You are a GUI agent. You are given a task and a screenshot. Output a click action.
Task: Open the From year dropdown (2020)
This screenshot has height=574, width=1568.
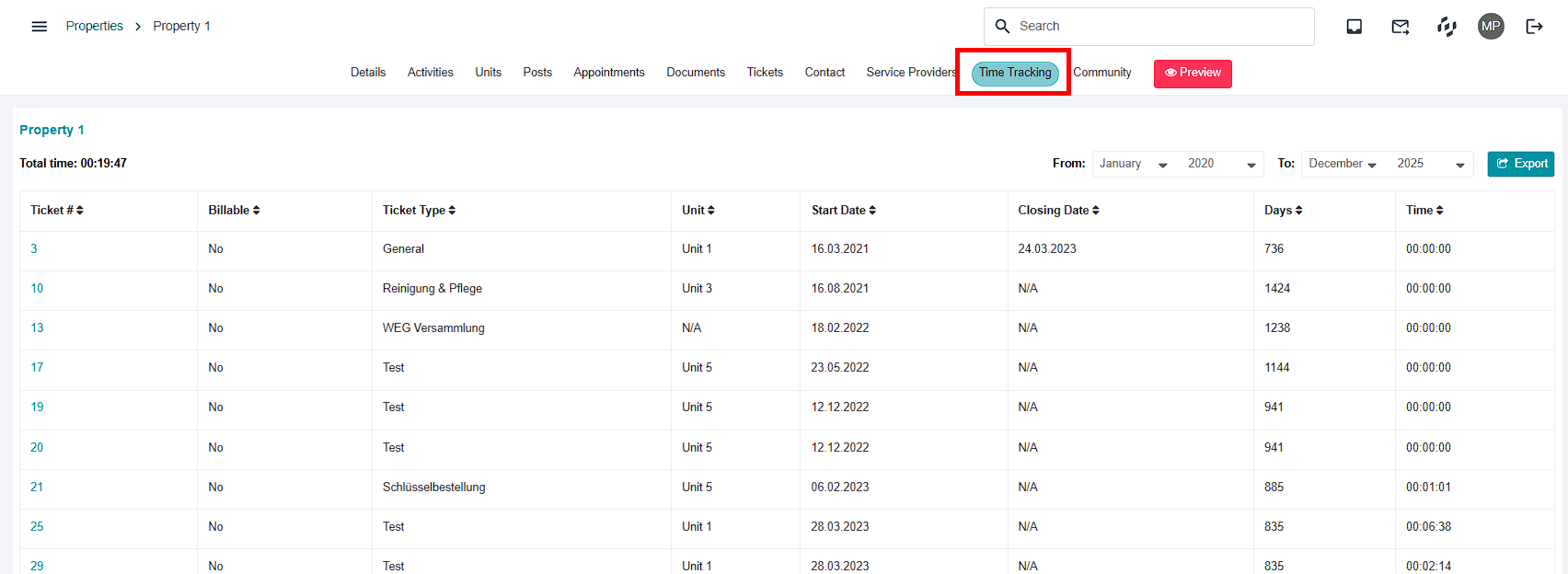1220,164
